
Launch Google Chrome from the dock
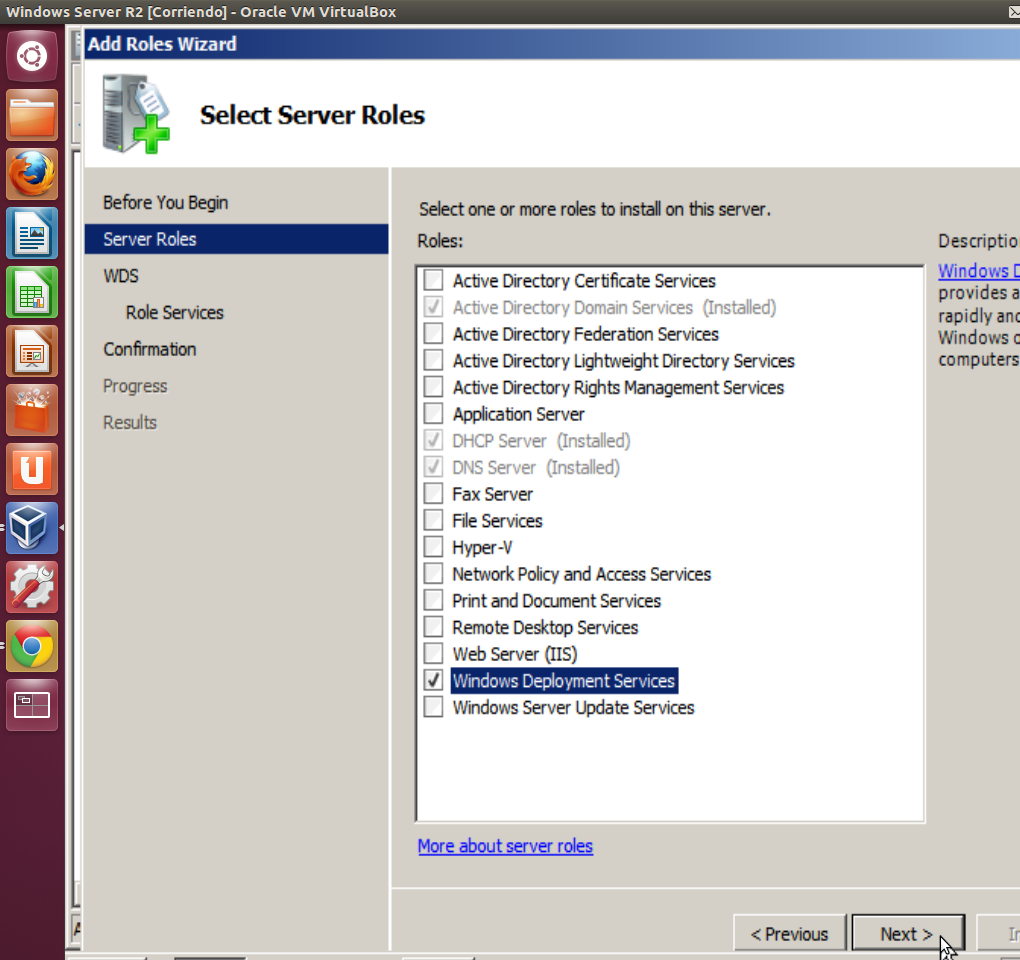(x=32, y=647)
